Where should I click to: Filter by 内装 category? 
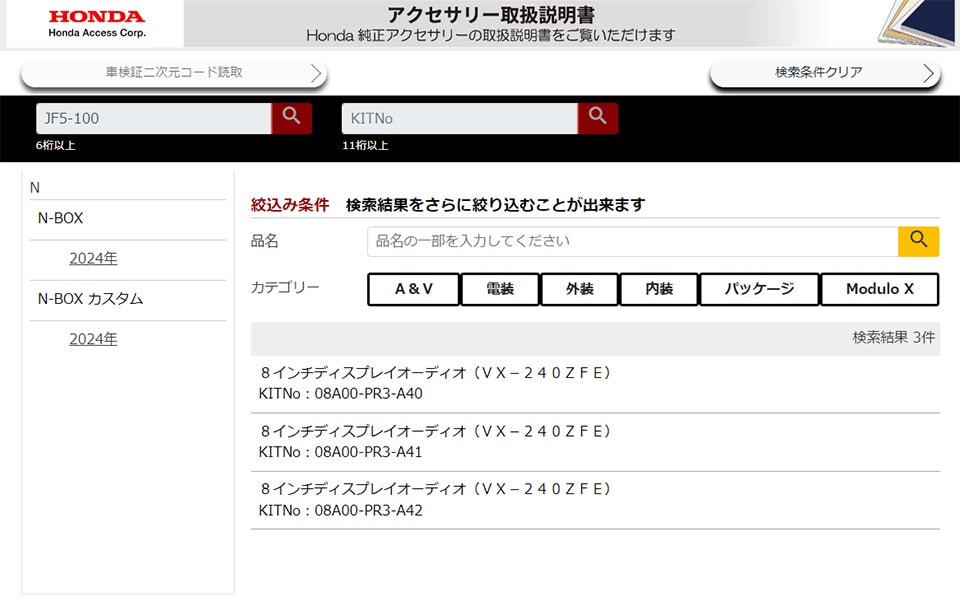click(659, 289)
